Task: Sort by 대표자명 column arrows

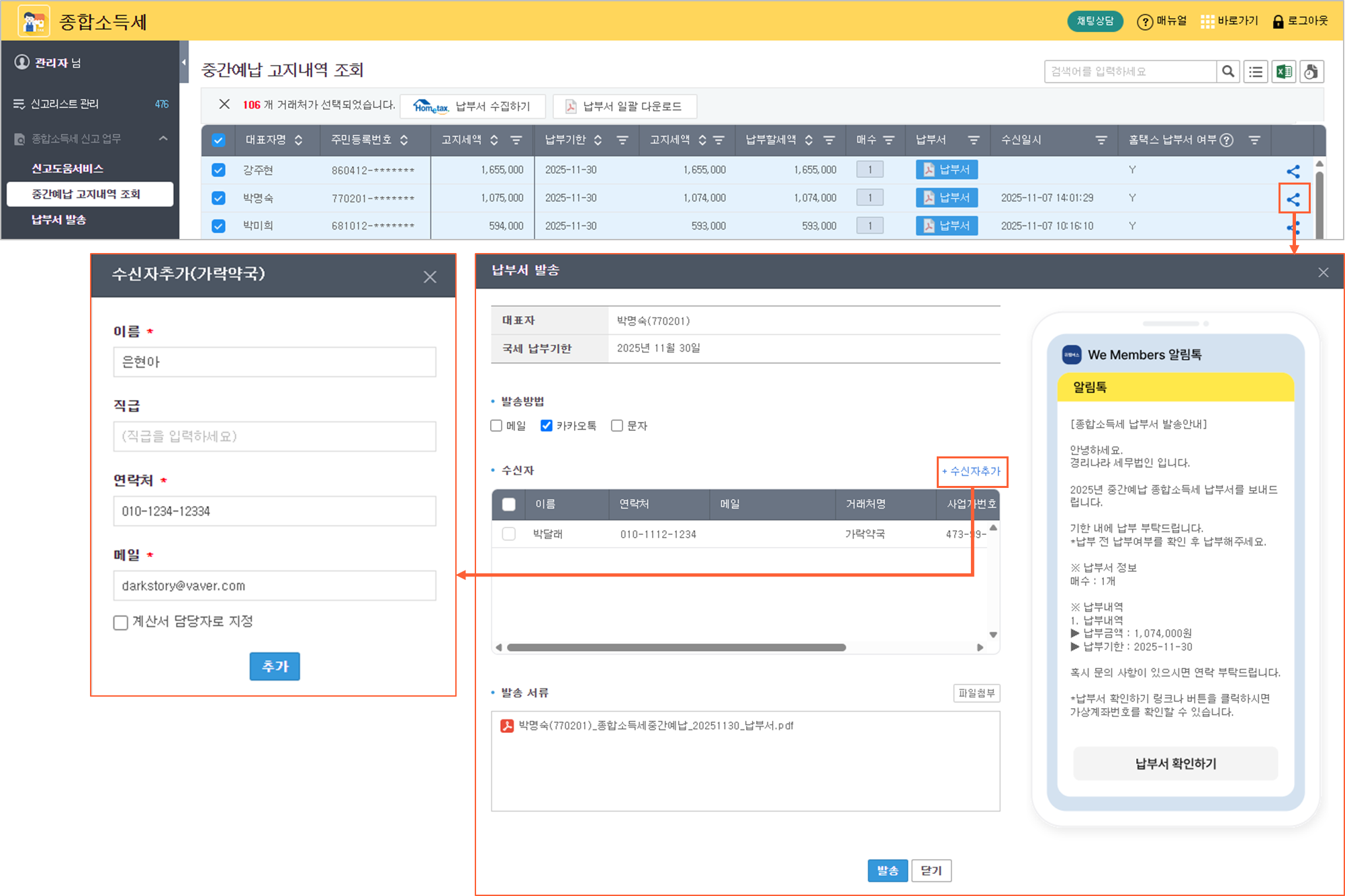Action: coord(299,140)
